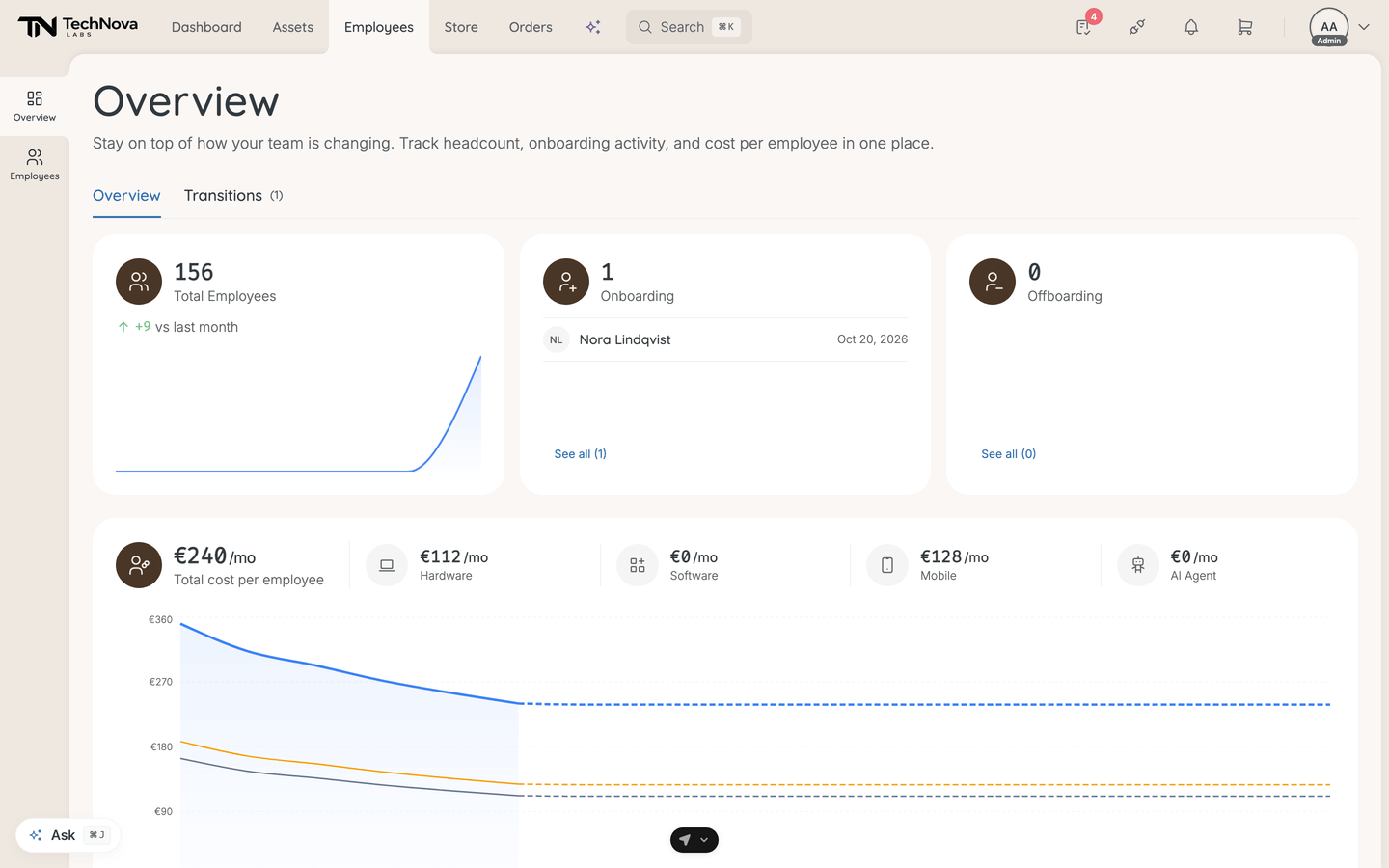Click the TechNova Labs logo
Image resolution: width=1389 pixels, height=868 pixels.
point(77,27)
